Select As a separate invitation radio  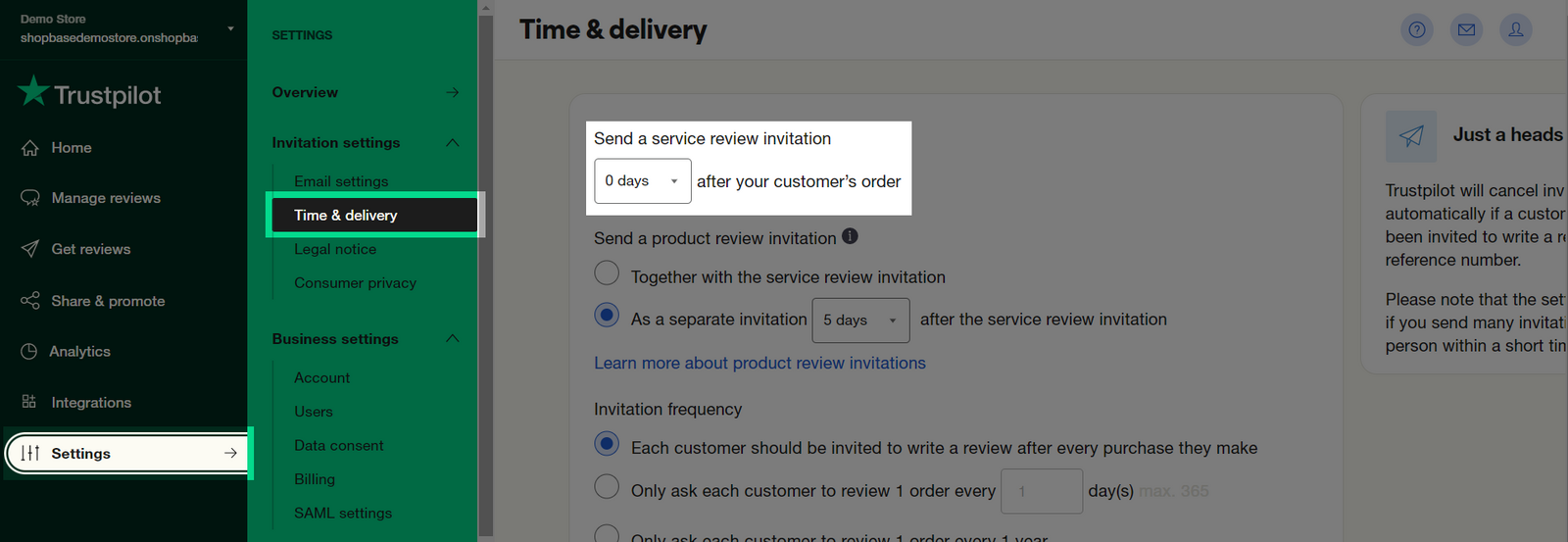point(607,315)
